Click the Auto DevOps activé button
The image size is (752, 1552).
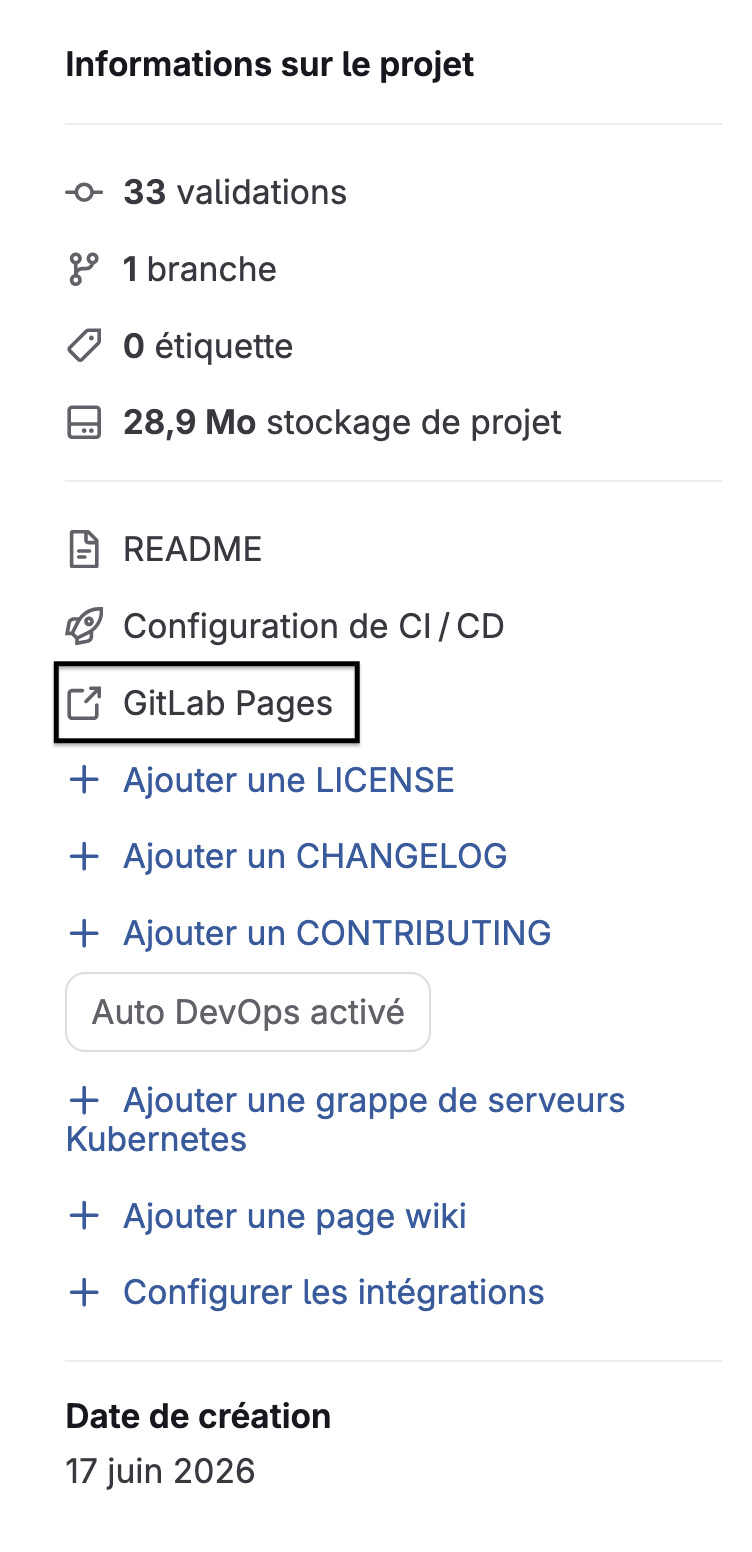[x=248, y=1012]
